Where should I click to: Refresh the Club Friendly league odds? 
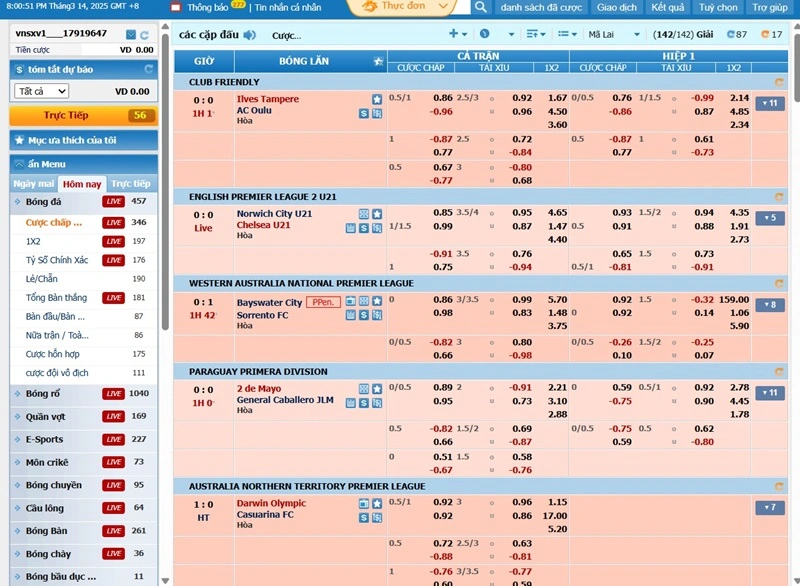[x=779, y=82]
